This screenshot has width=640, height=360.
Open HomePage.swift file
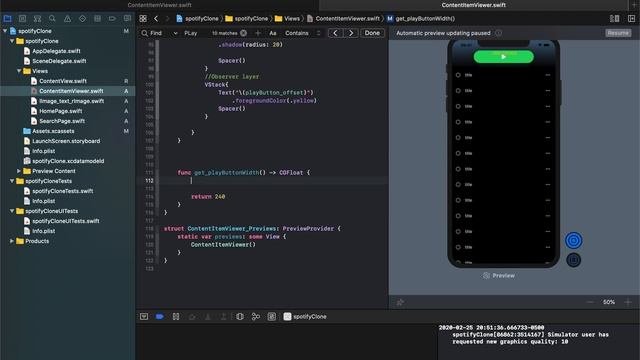point(60,111)
